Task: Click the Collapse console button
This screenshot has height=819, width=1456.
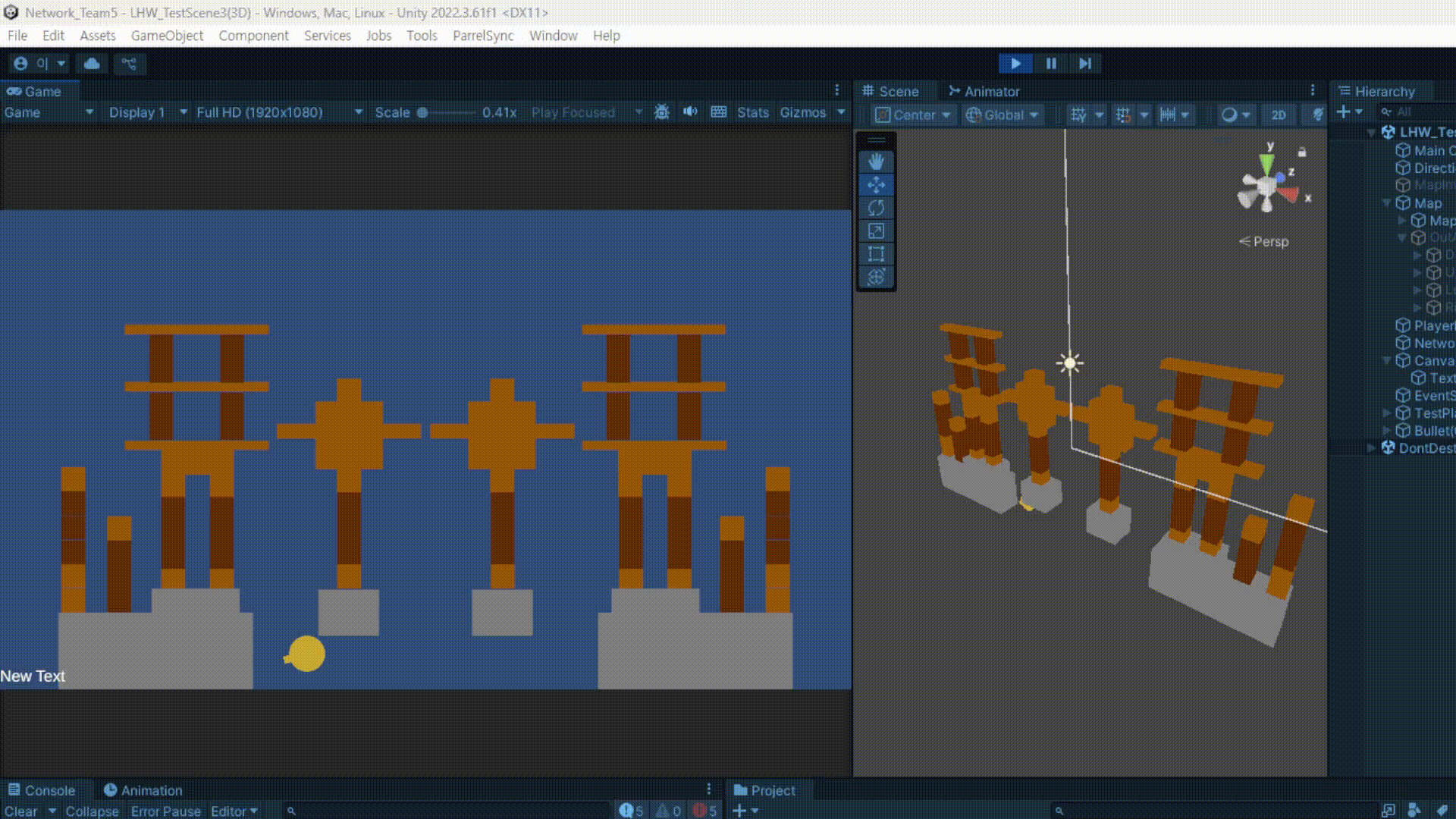Action: pos(92,811)
